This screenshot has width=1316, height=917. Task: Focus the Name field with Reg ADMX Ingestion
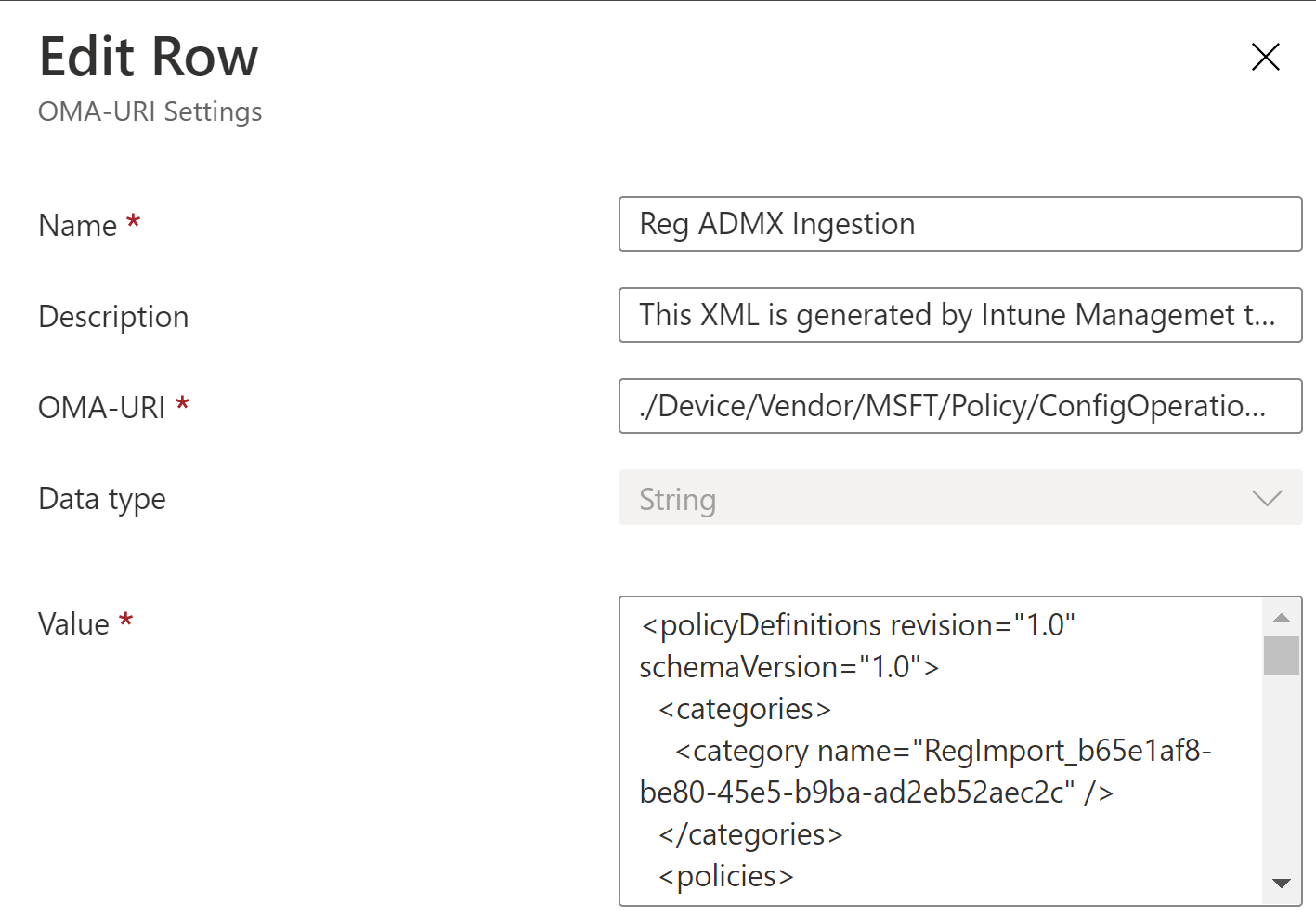tap(959, 224)
